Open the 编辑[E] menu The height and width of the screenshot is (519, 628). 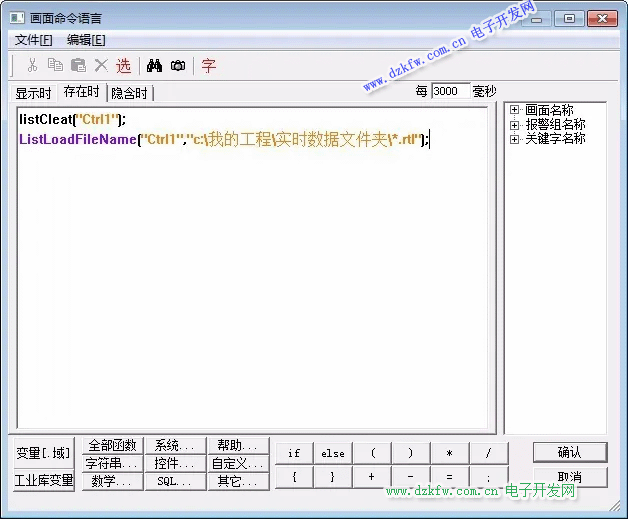(86, 40)
